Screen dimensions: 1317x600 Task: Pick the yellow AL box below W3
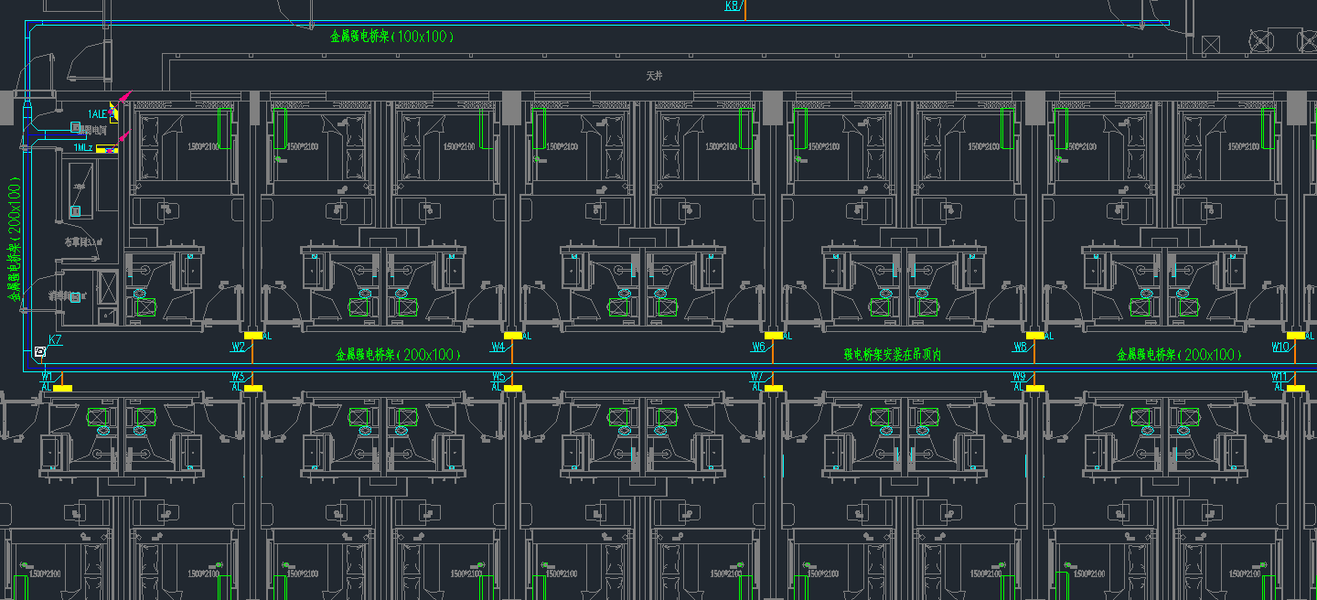coord(253,387)
